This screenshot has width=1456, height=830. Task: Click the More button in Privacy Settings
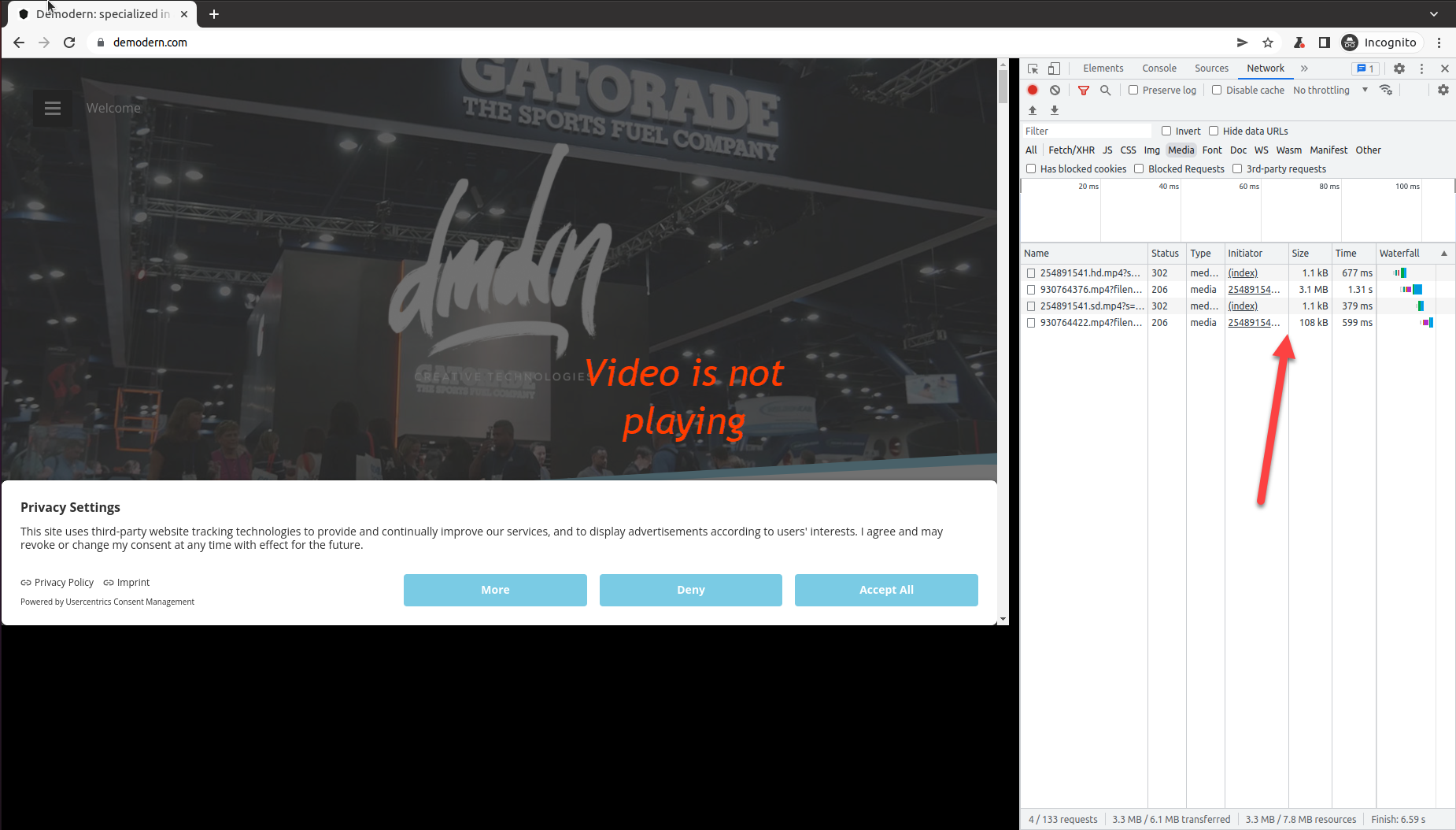[495, 590]
